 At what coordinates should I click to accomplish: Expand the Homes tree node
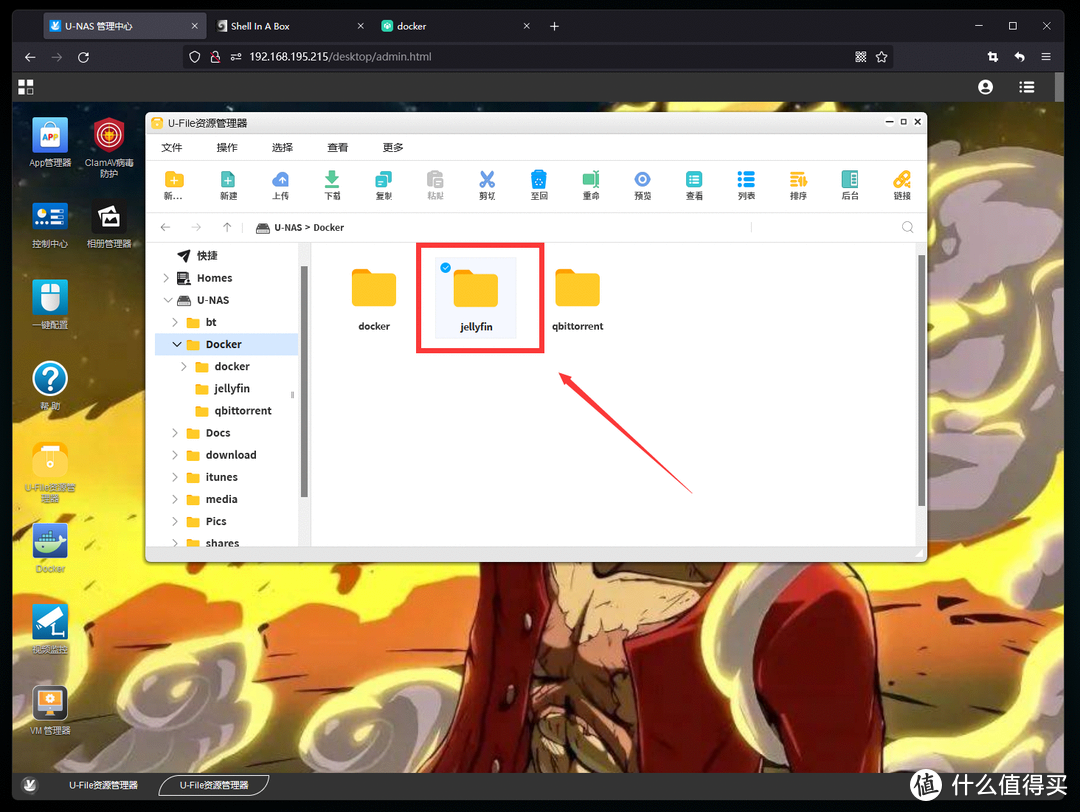166,278
